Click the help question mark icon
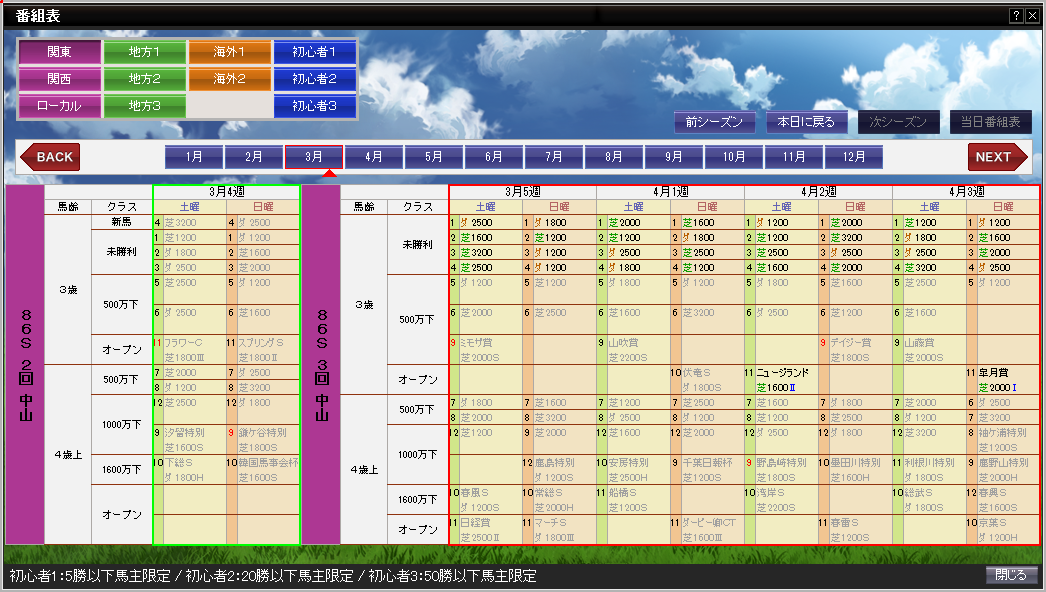This screenshot has height=592, width=1046. [x=1016, y=15]
